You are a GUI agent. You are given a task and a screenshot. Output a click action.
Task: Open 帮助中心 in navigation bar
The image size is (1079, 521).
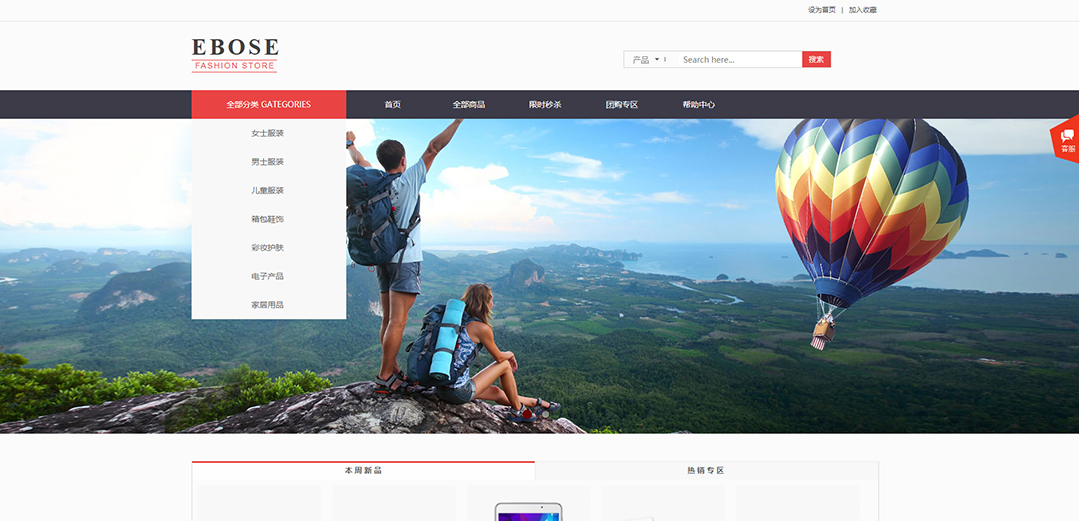tap(698, 105)
